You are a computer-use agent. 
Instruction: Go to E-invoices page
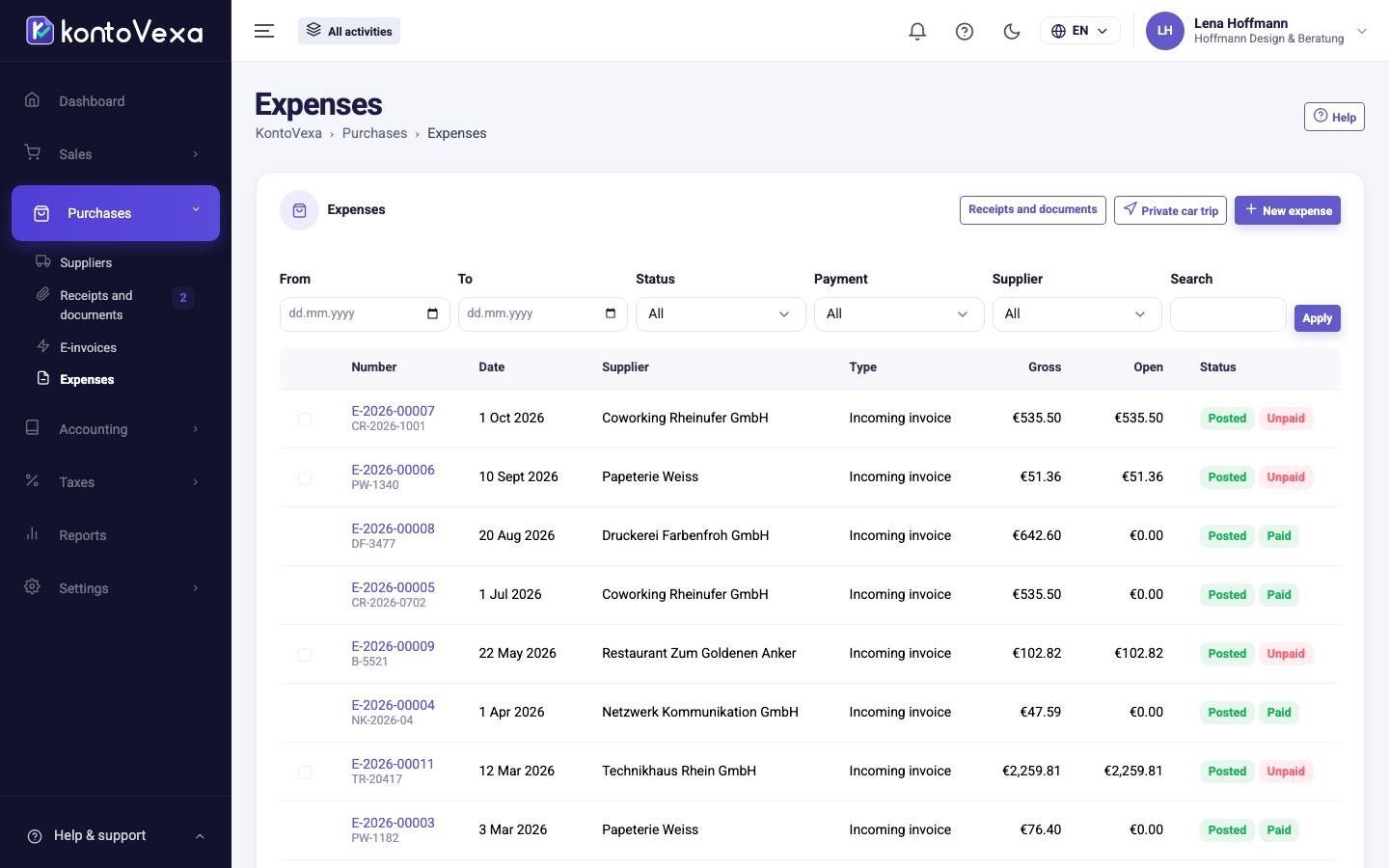88,347
